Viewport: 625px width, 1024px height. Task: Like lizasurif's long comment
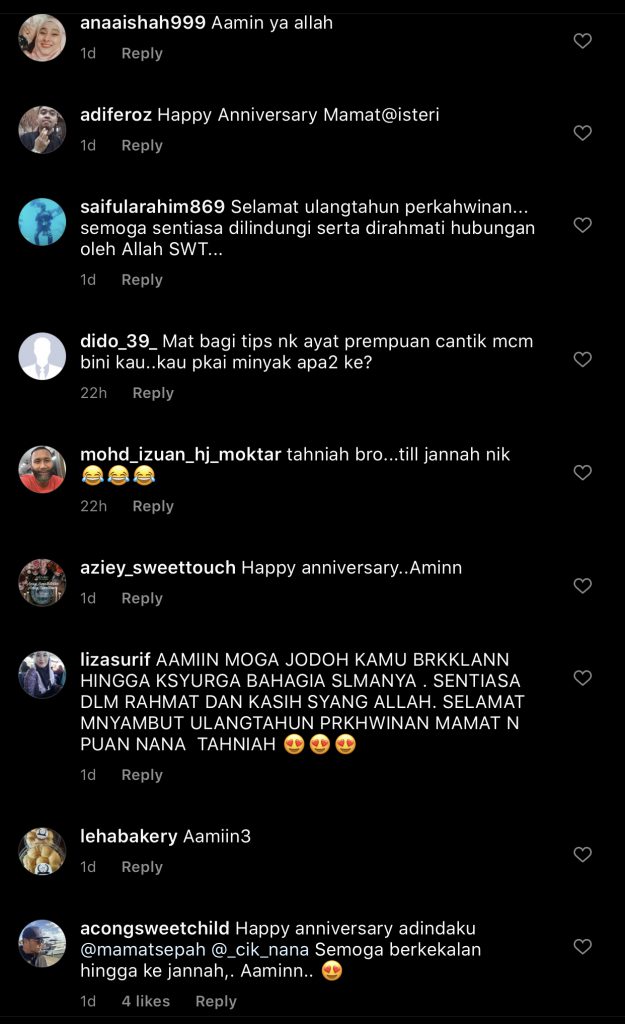point(583,677)
